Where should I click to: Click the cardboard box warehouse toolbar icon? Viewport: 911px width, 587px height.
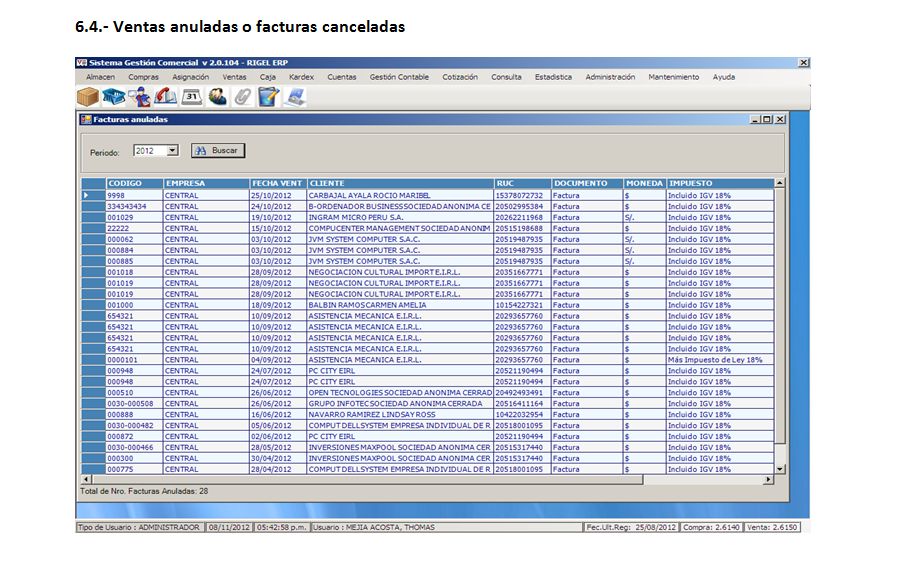[88, 96]
